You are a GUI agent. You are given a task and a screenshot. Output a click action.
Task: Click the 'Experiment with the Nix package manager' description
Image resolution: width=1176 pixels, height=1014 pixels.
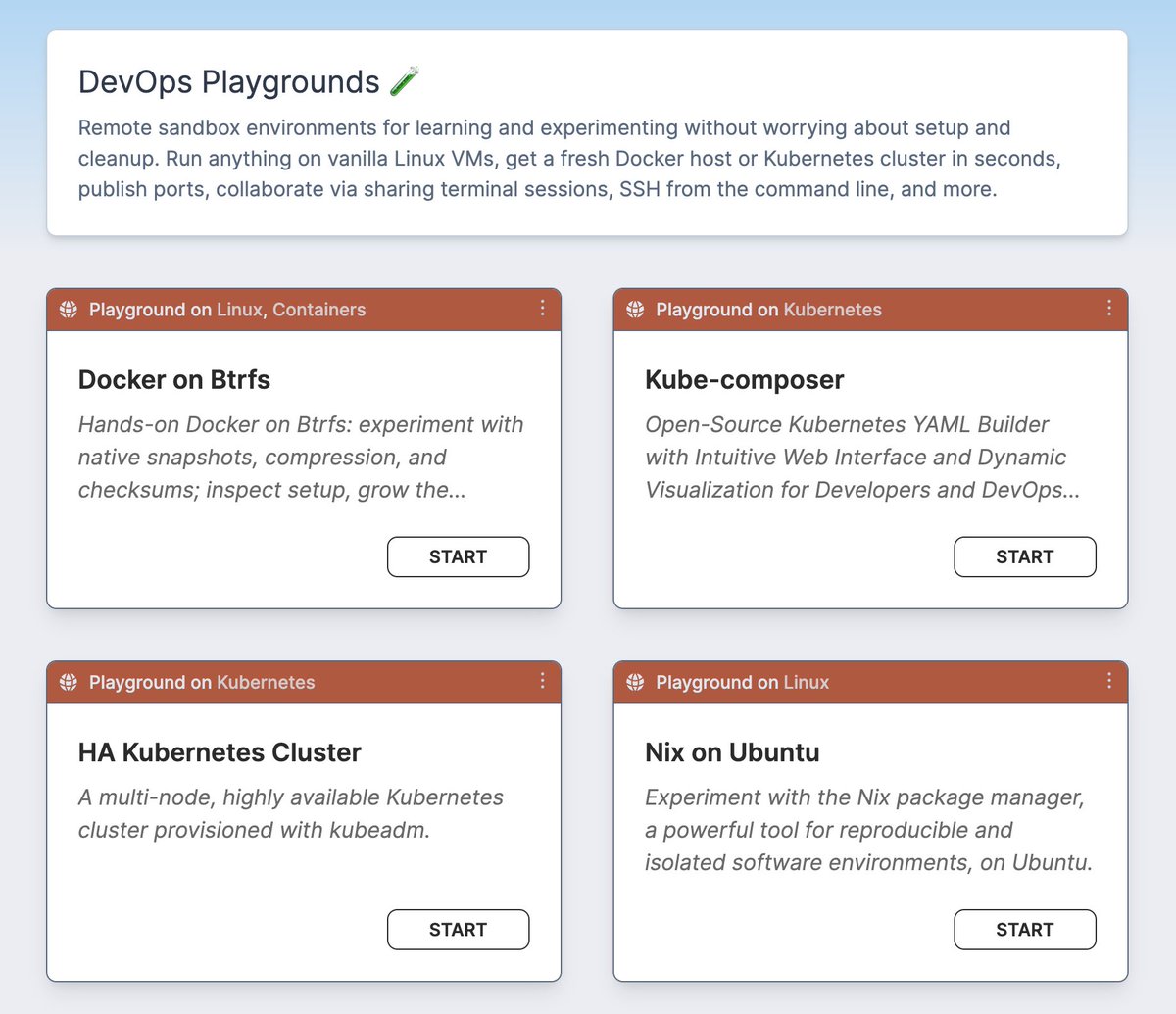click(x=868, y=830)
